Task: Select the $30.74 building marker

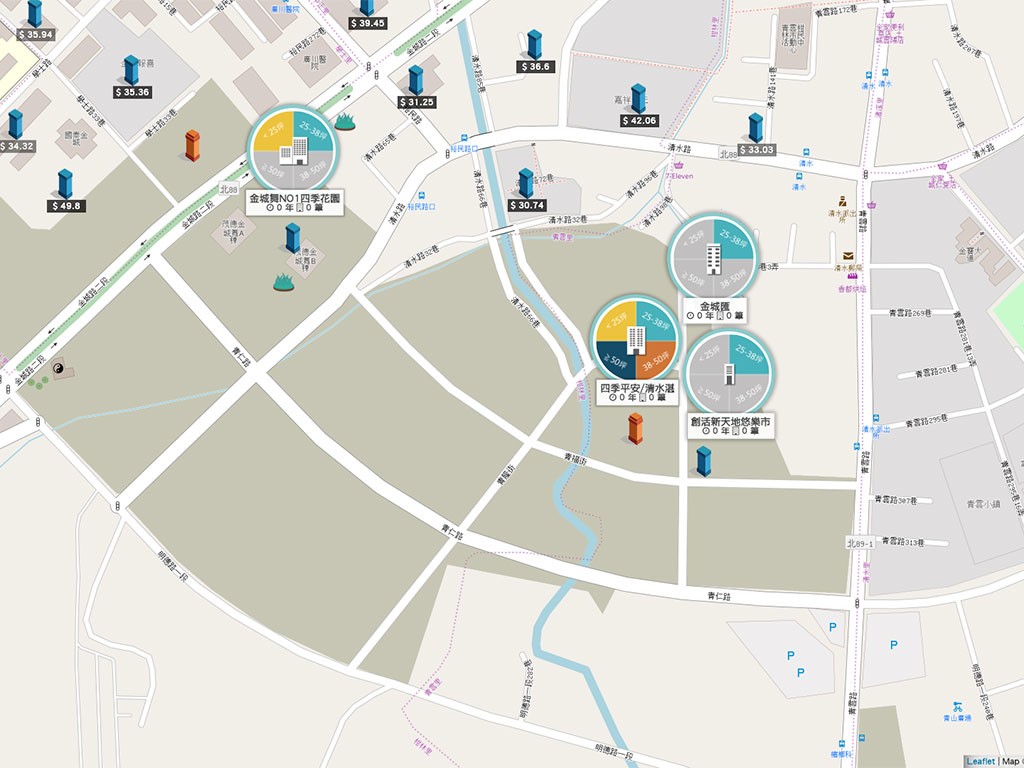Action: (x=526, y=184)
